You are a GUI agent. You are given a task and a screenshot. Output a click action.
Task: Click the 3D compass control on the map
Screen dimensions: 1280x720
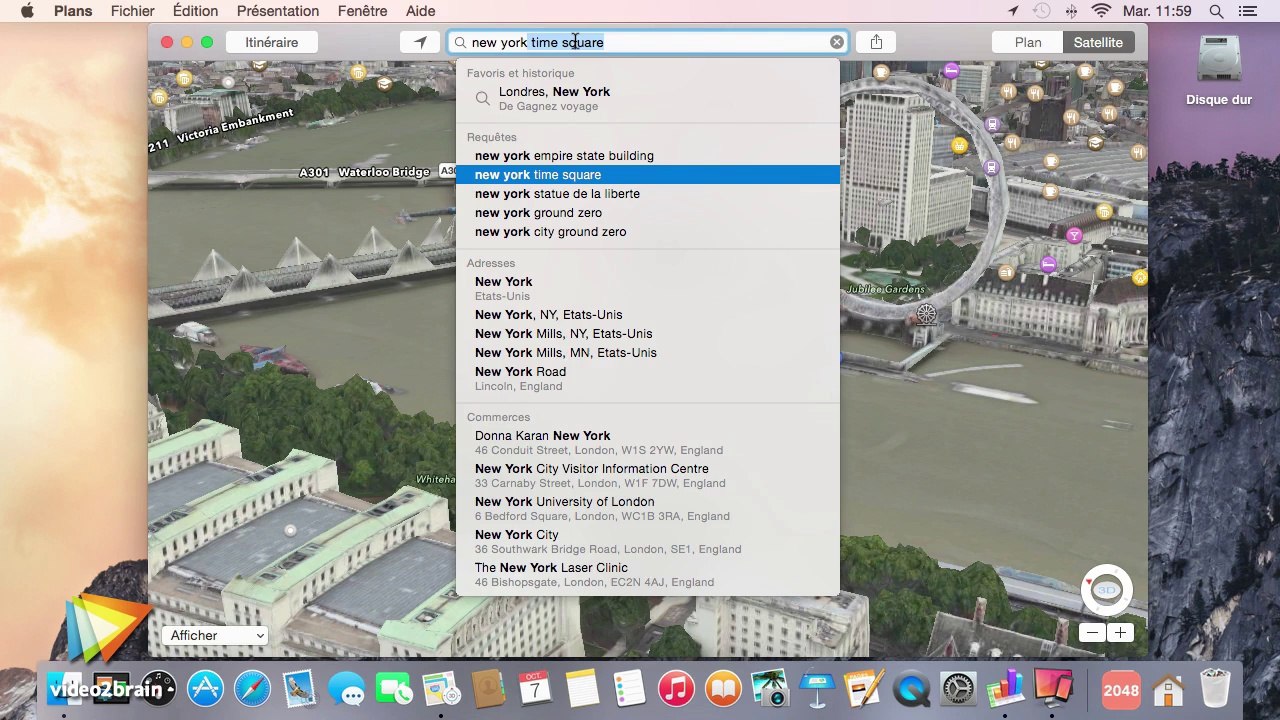click(x=1106, y=591)
